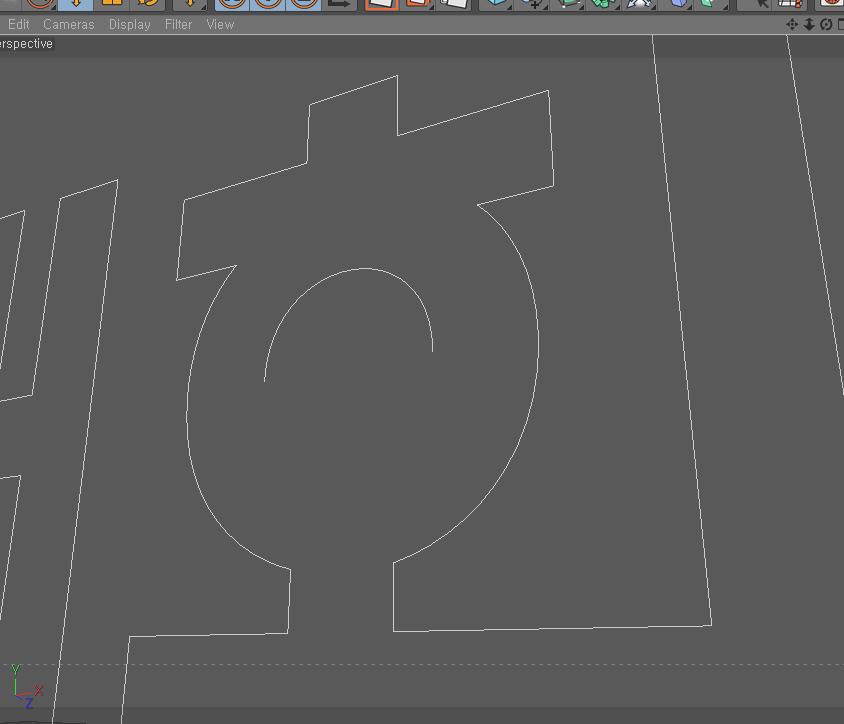This screenshot has height=724, width=844.
Task: Open the Render to Picture Viewer flyout
Action: (417, 4)
